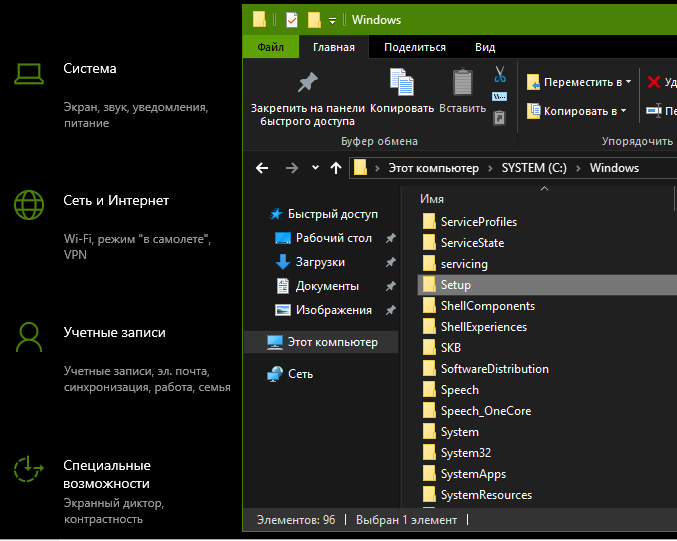Open Учетные записи person icon

[x=29, y=337]
